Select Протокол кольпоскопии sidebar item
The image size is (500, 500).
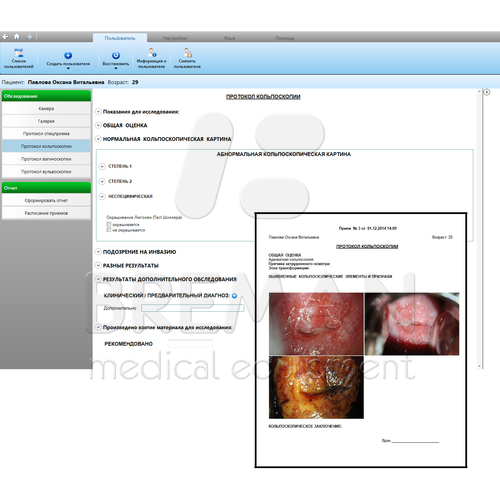pos(46,146)
